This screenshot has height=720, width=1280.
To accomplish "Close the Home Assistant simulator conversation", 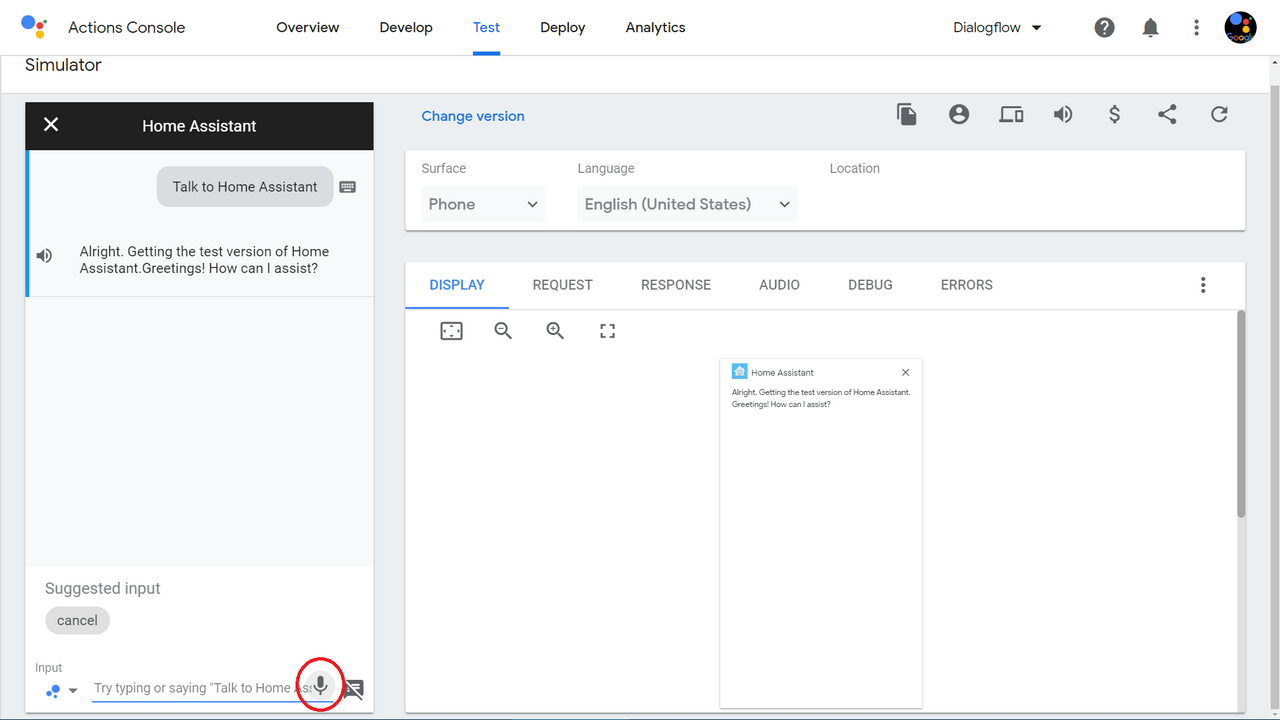I will 51,125.
